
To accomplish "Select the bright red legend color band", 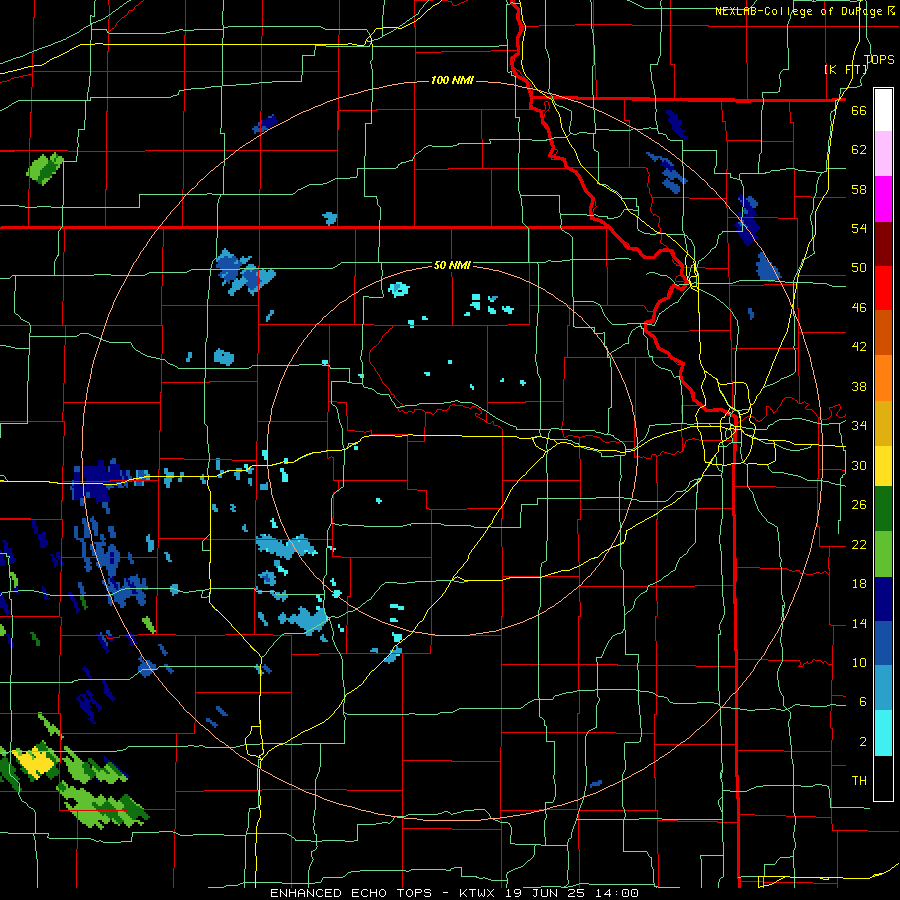I will pyautogui.click(x=883, y=288).
